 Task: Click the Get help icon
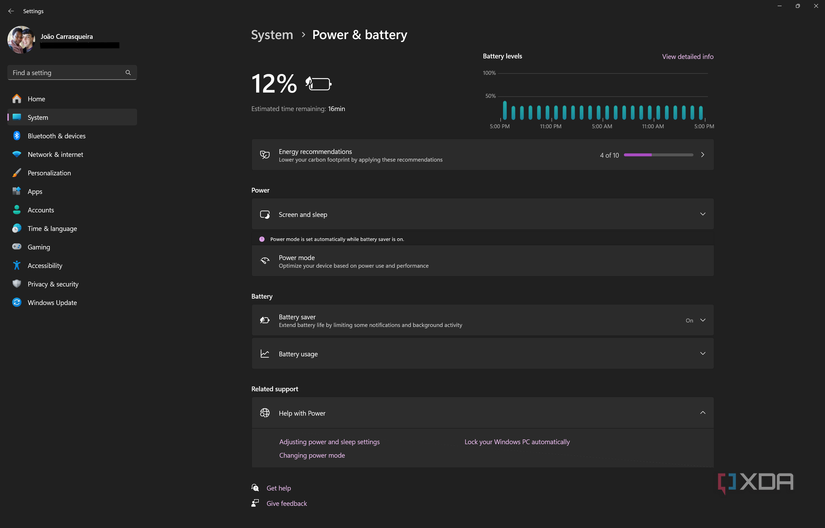tap(255, 488)
